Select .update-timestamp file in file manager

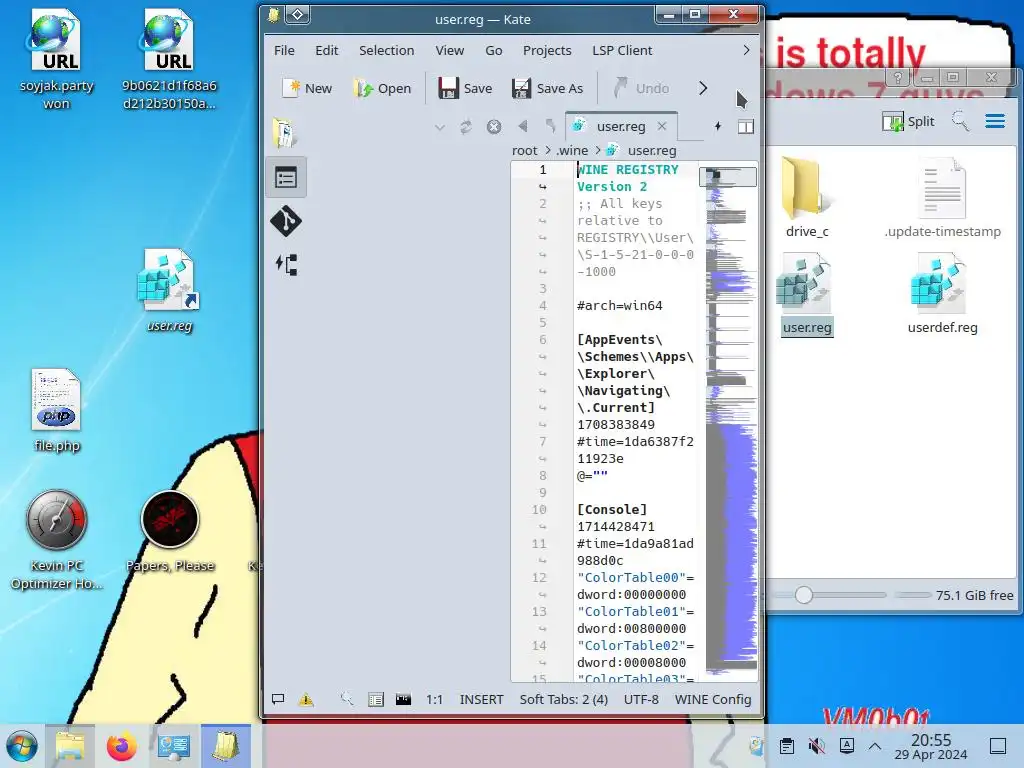pyautogui.click(x=942, y=197)
